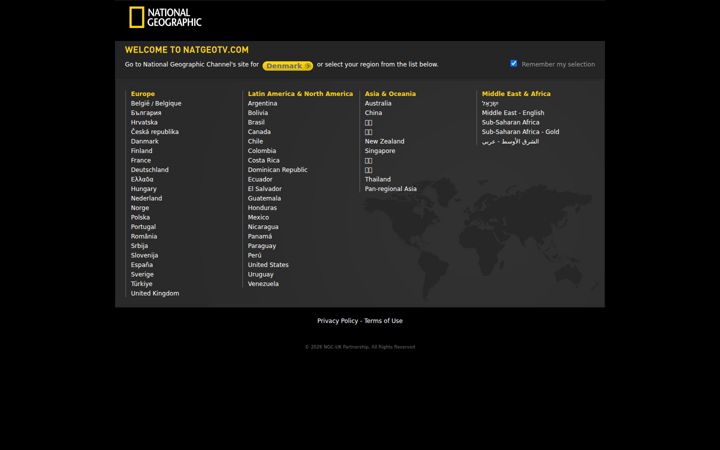720x450 pixels.
Task: Select España region
Action: [x=142, y=264]
